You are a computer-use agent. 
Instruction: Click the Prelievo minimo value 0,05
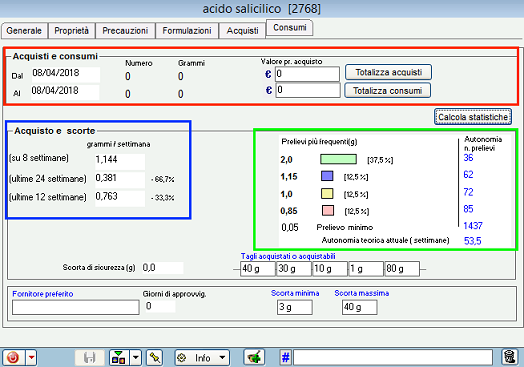[x=290, y=228]
